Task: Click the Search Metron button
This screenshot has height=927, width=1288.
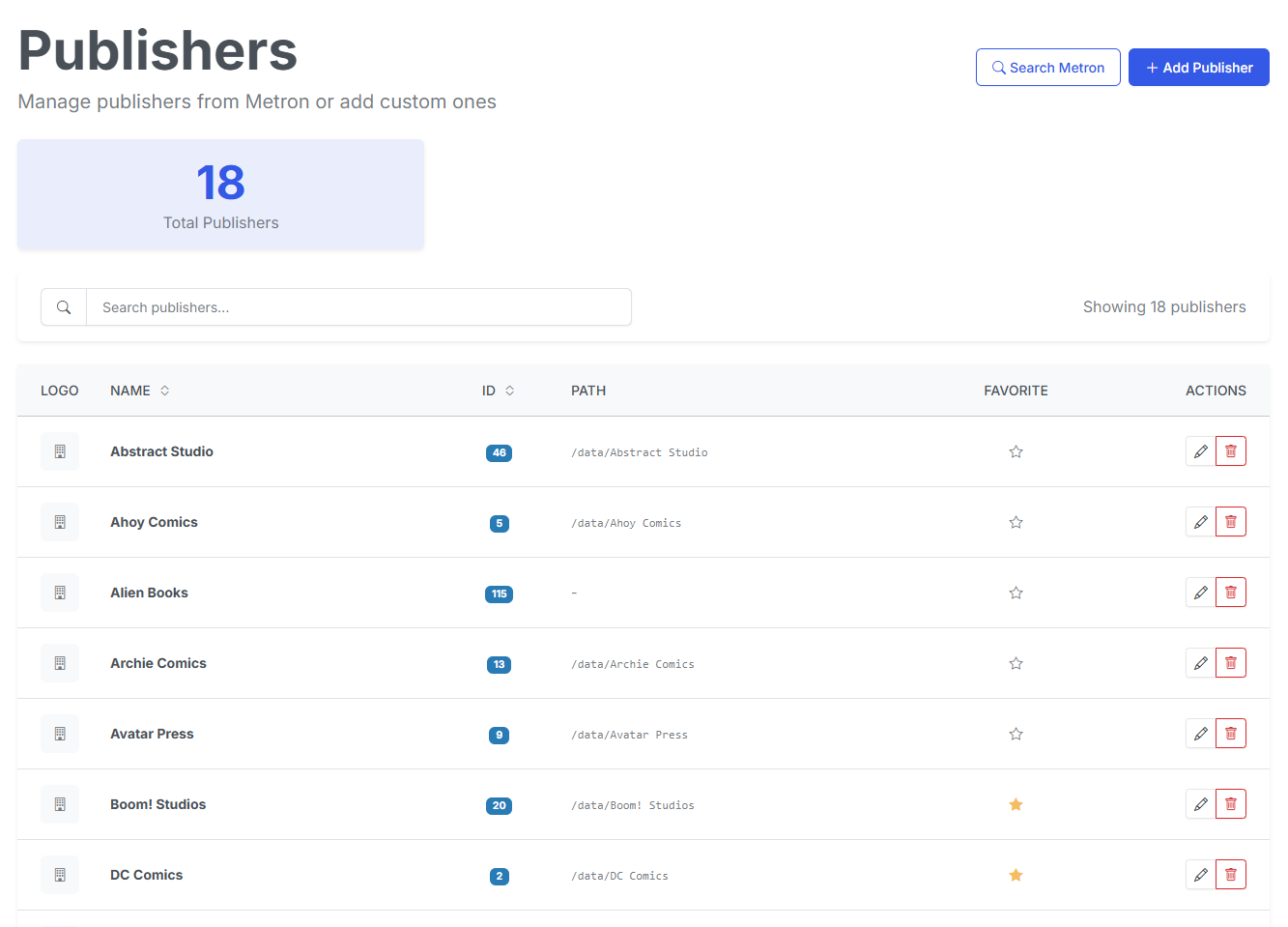Action: click(x=1047, y=68)
